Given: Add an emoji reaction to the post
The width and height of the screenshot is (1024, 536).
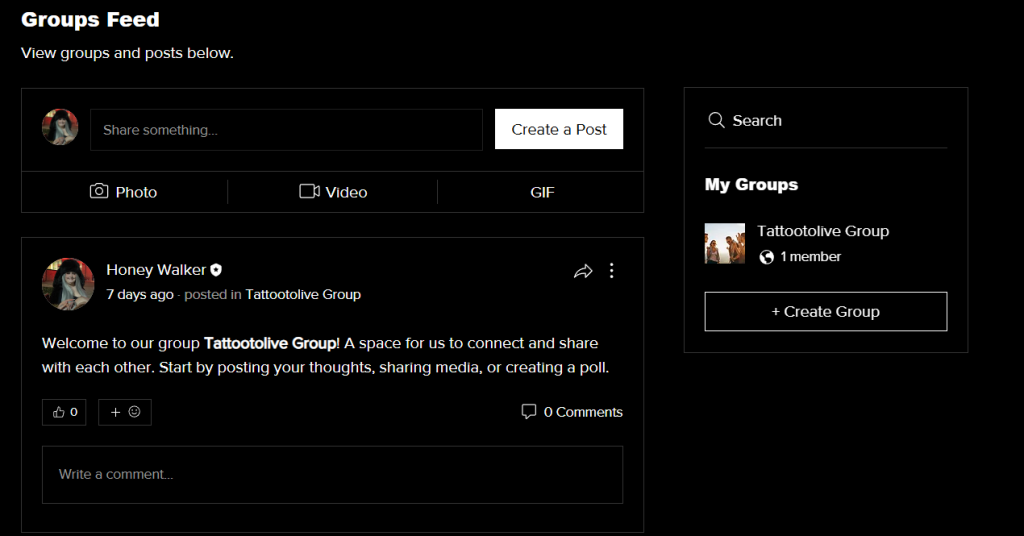Looking at the screenshot, I should pyautogui.click(x=125, y=412).
